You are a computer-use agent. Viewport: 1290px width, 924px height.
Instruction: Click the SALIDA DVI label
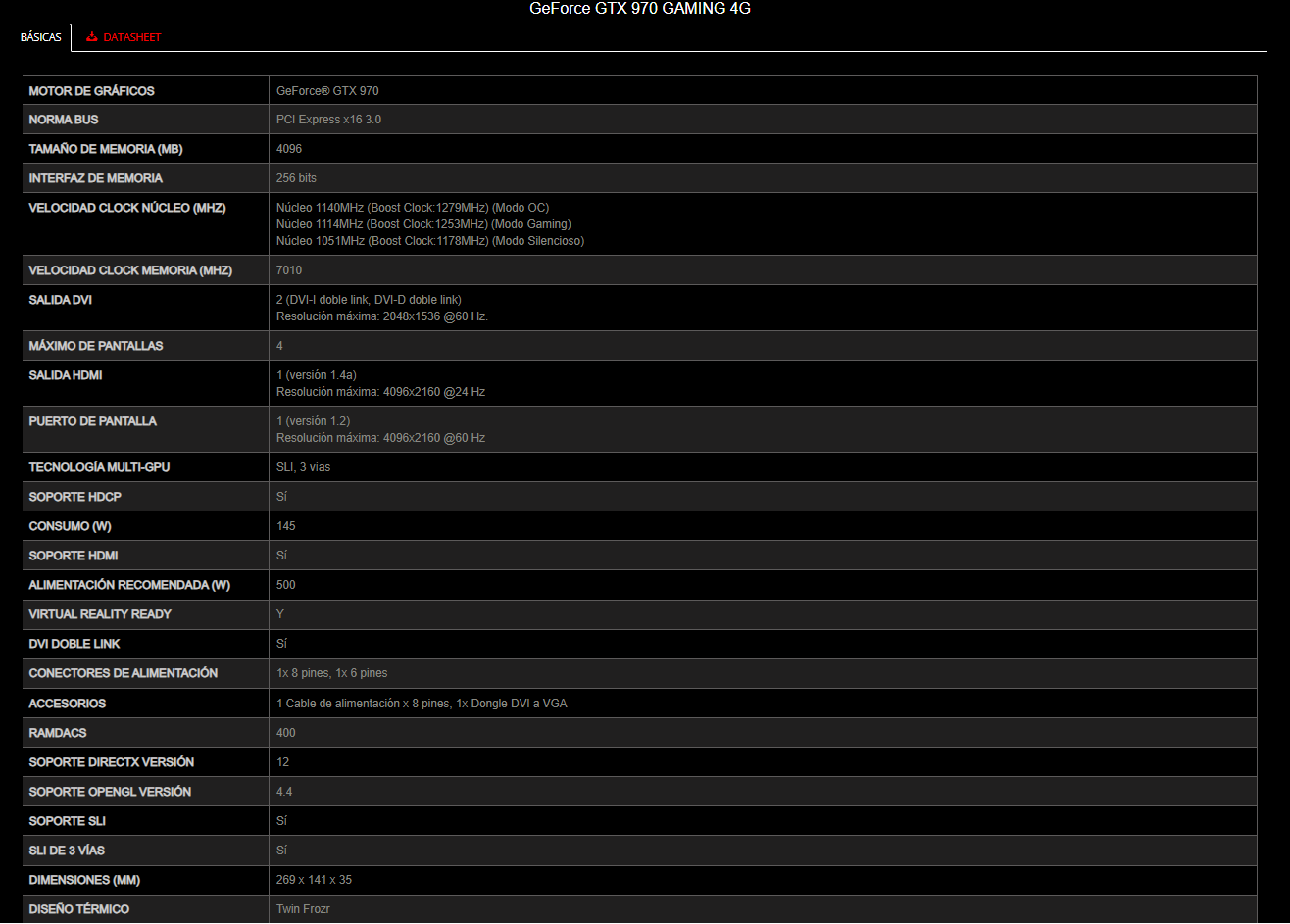tap(61, 300)
